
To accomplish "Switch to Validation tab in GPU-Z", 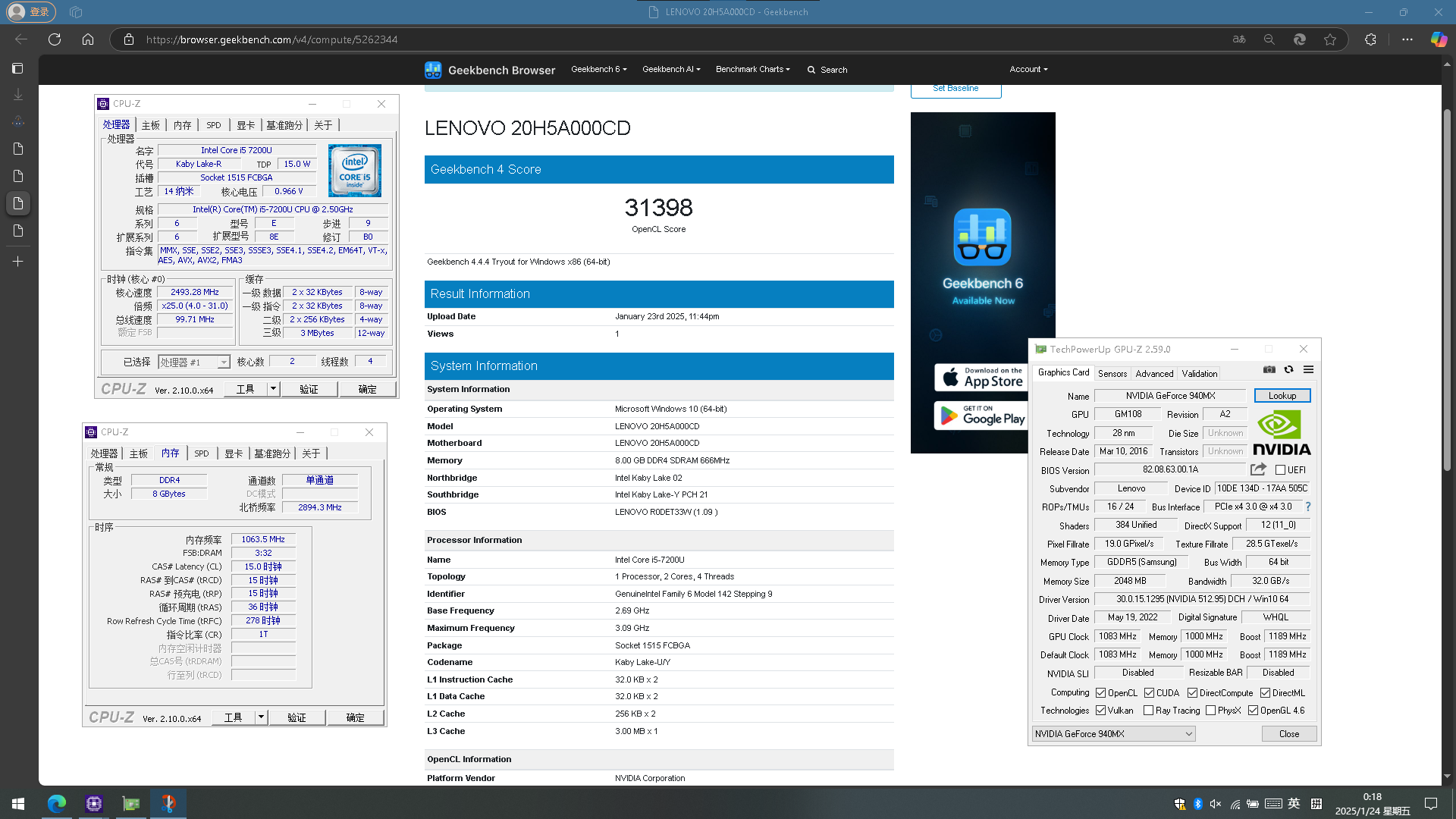I will [x=1200, y=373].
